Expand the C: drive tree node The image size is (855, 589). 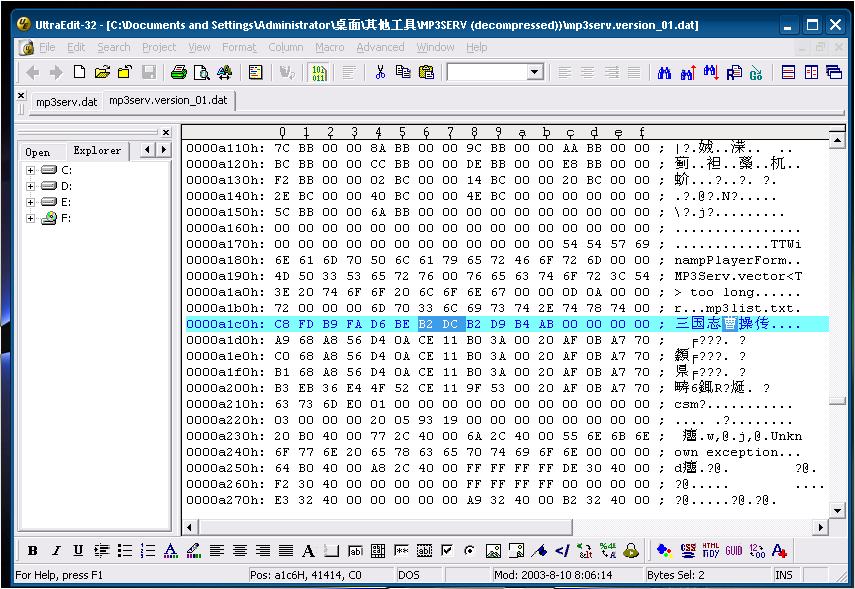31,170
